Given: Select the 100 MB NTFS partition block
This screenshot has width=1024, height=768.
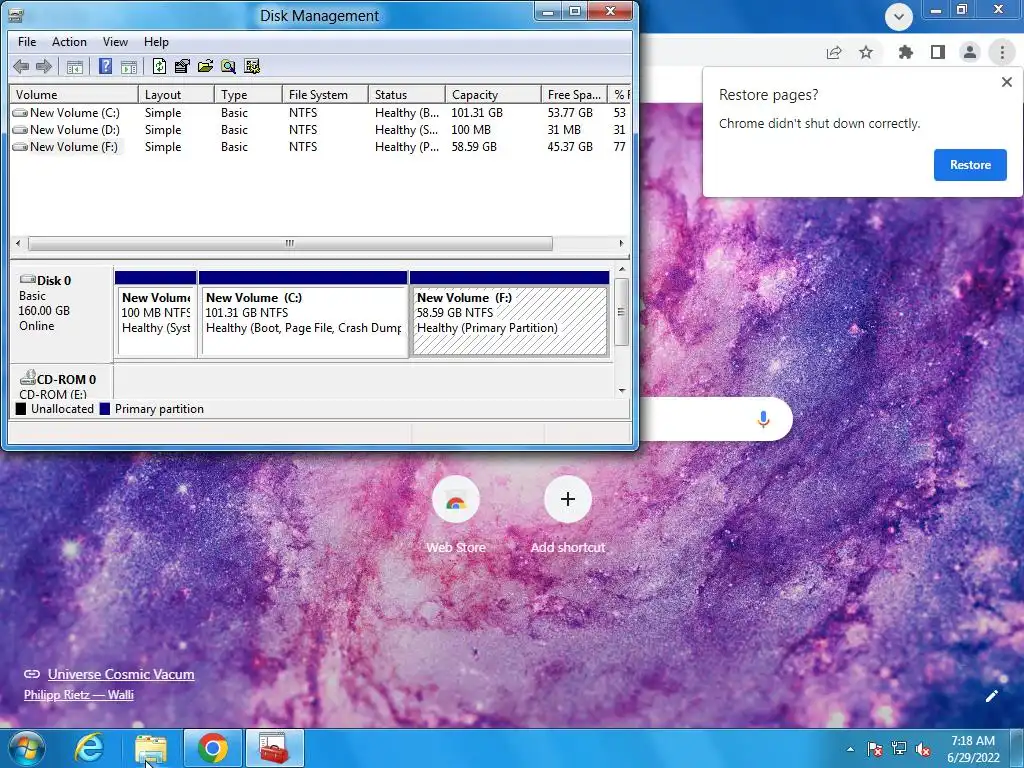Looking at the screenshot, I should click(x=155, y=314).
